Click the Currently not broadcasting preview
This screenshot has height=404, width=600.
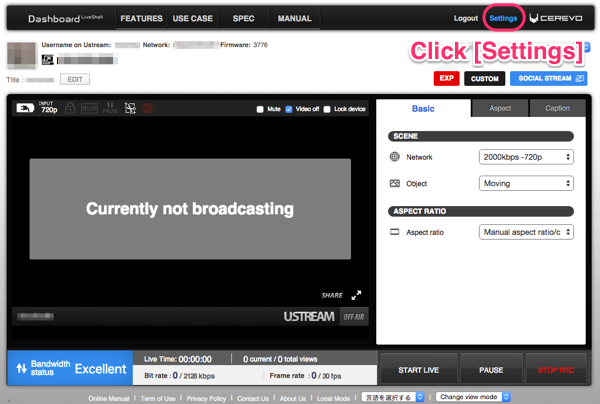[x=190, y=209]
